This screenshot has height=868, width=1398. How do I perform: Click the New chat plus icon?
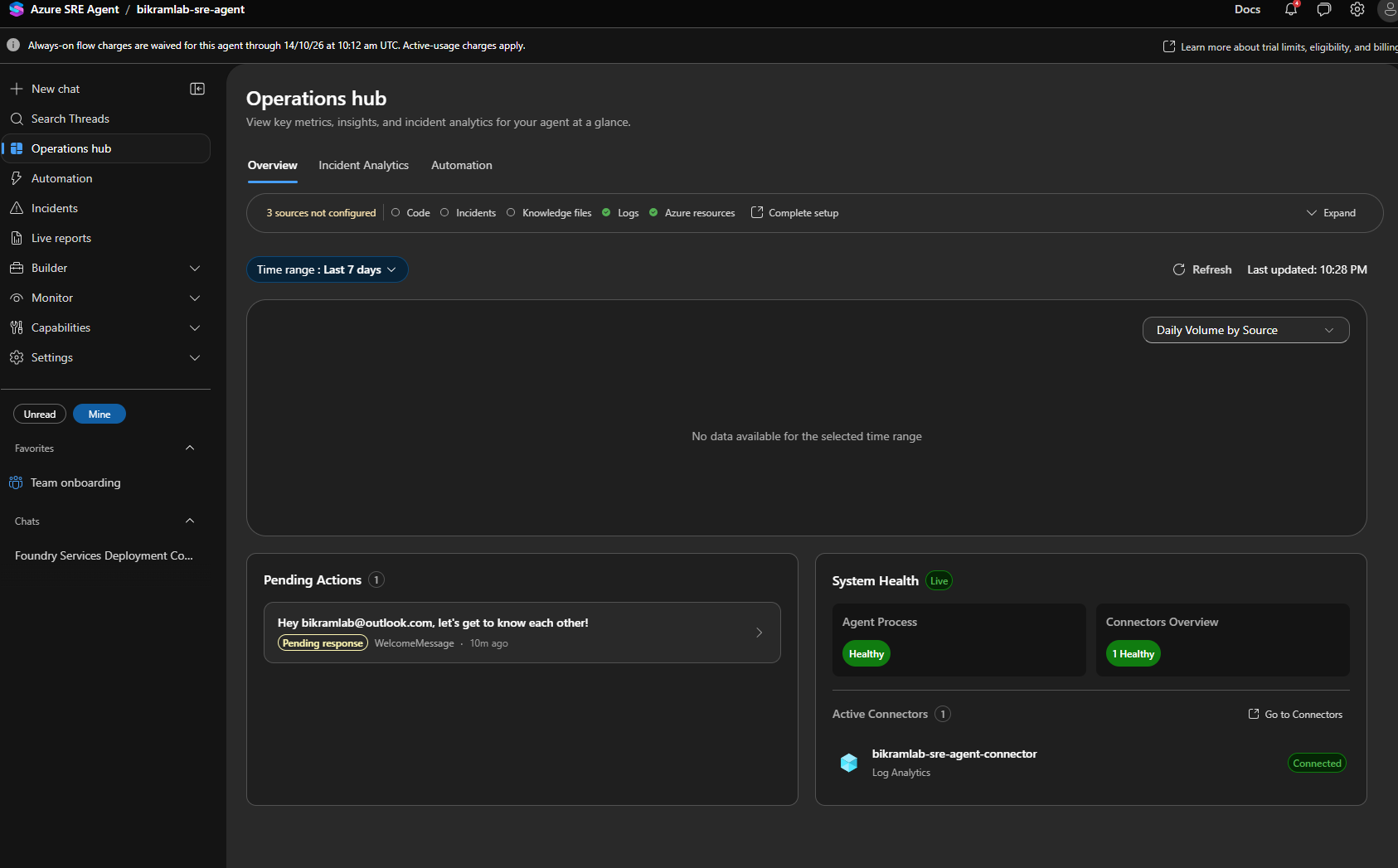point(17,89)
